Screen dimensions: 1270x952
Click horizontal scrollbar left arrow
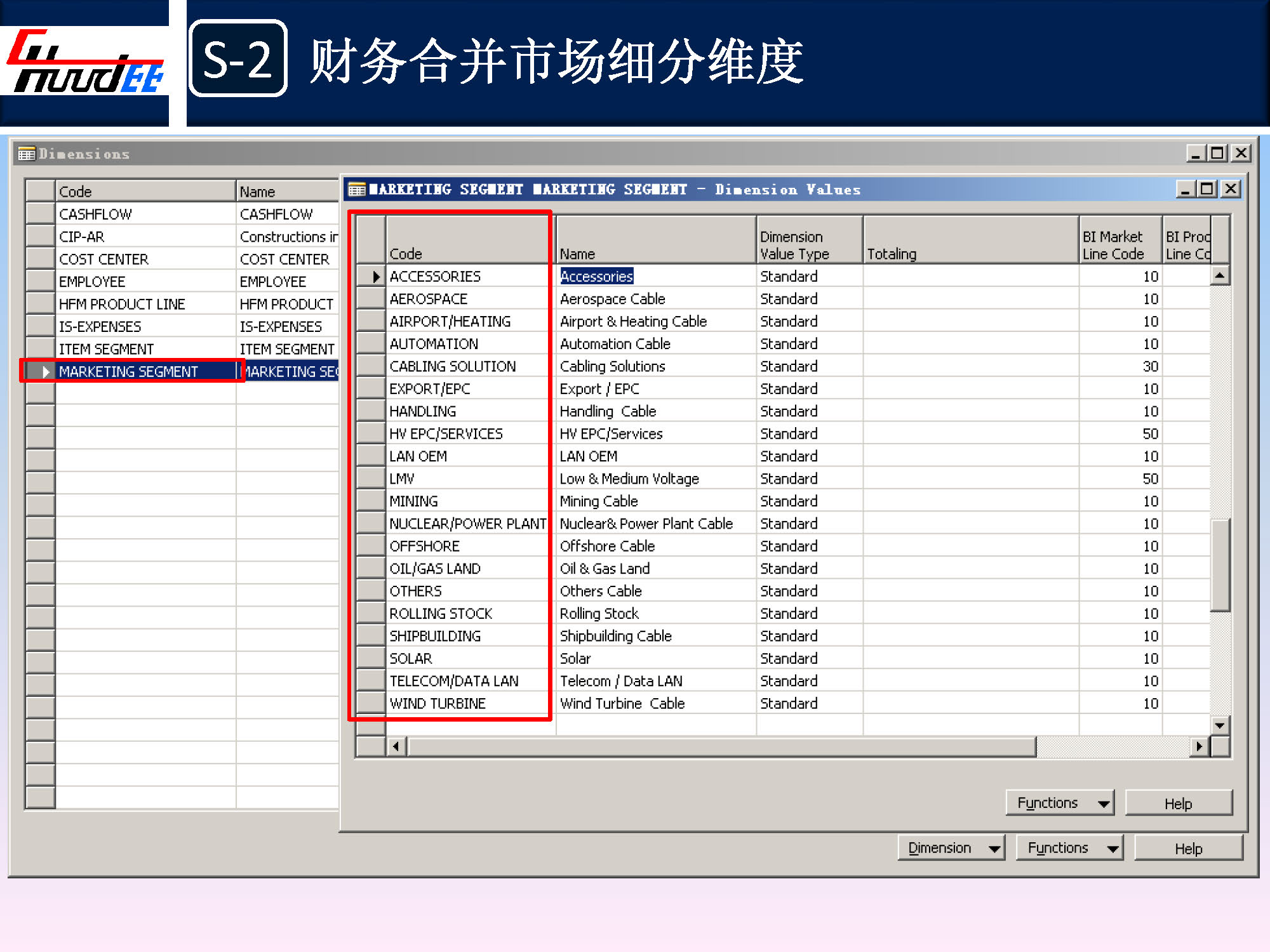tap(396, 746)
